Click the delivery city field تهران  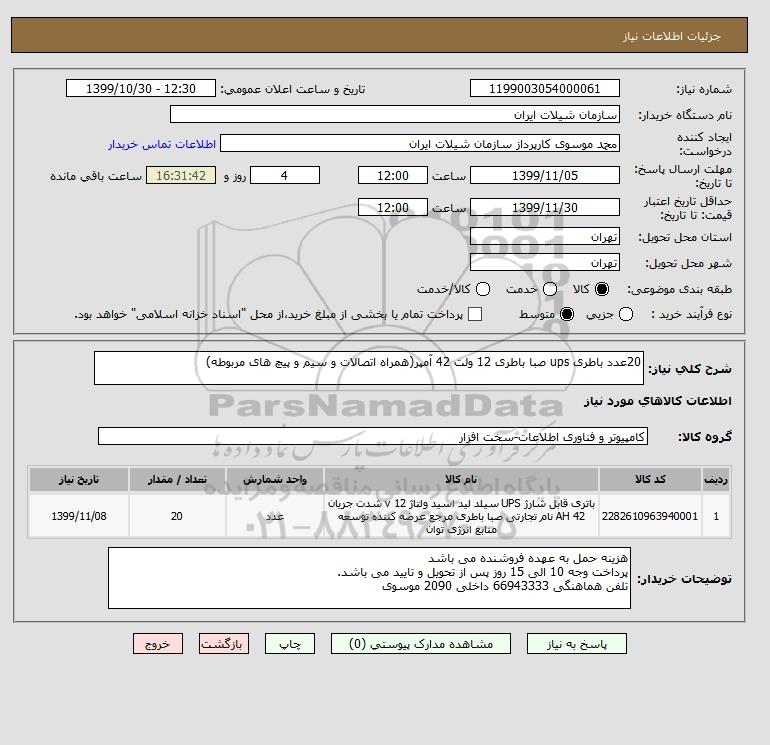click(x=545, y=263)
